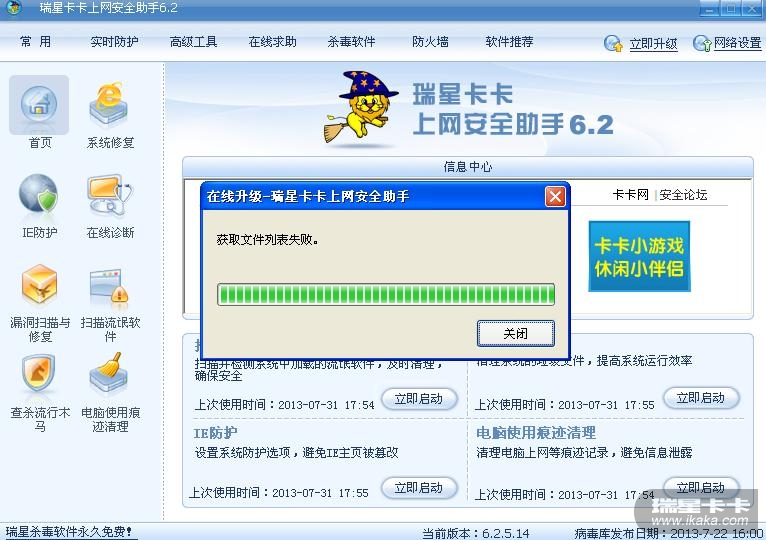The width and height of the screenshot is (766, 540).
Task: Open the 防火墙 tab
Action: [430, 42]
